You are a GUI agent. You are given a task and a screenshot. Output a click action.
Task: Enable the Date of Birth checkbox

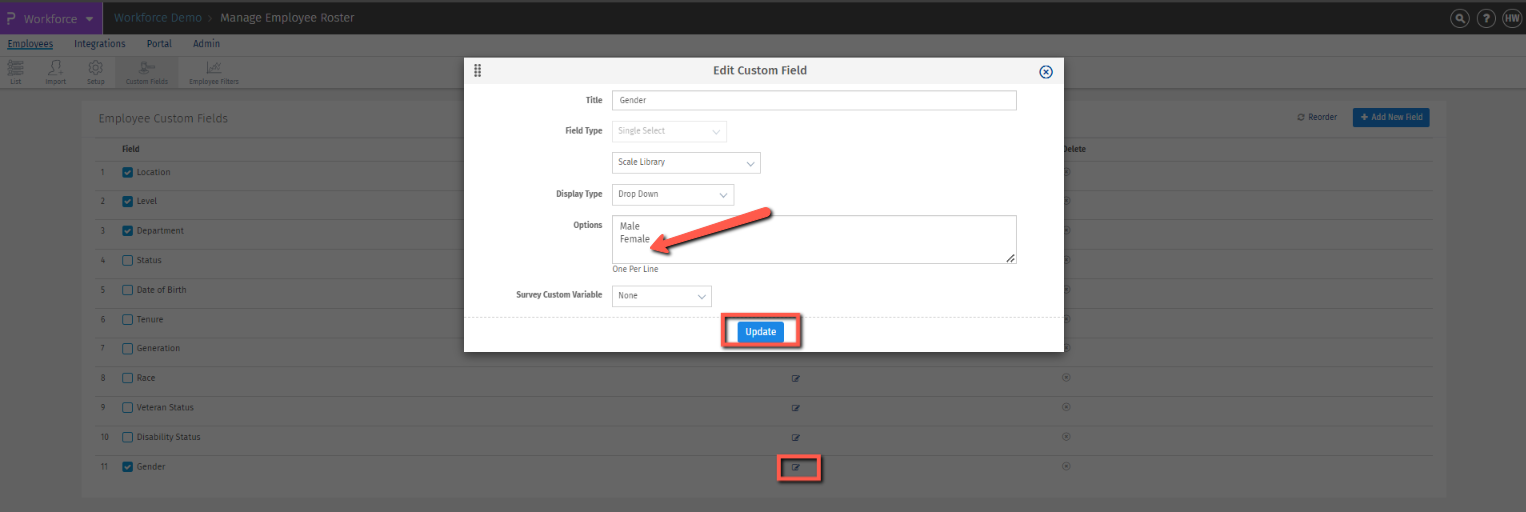point(127,290)
